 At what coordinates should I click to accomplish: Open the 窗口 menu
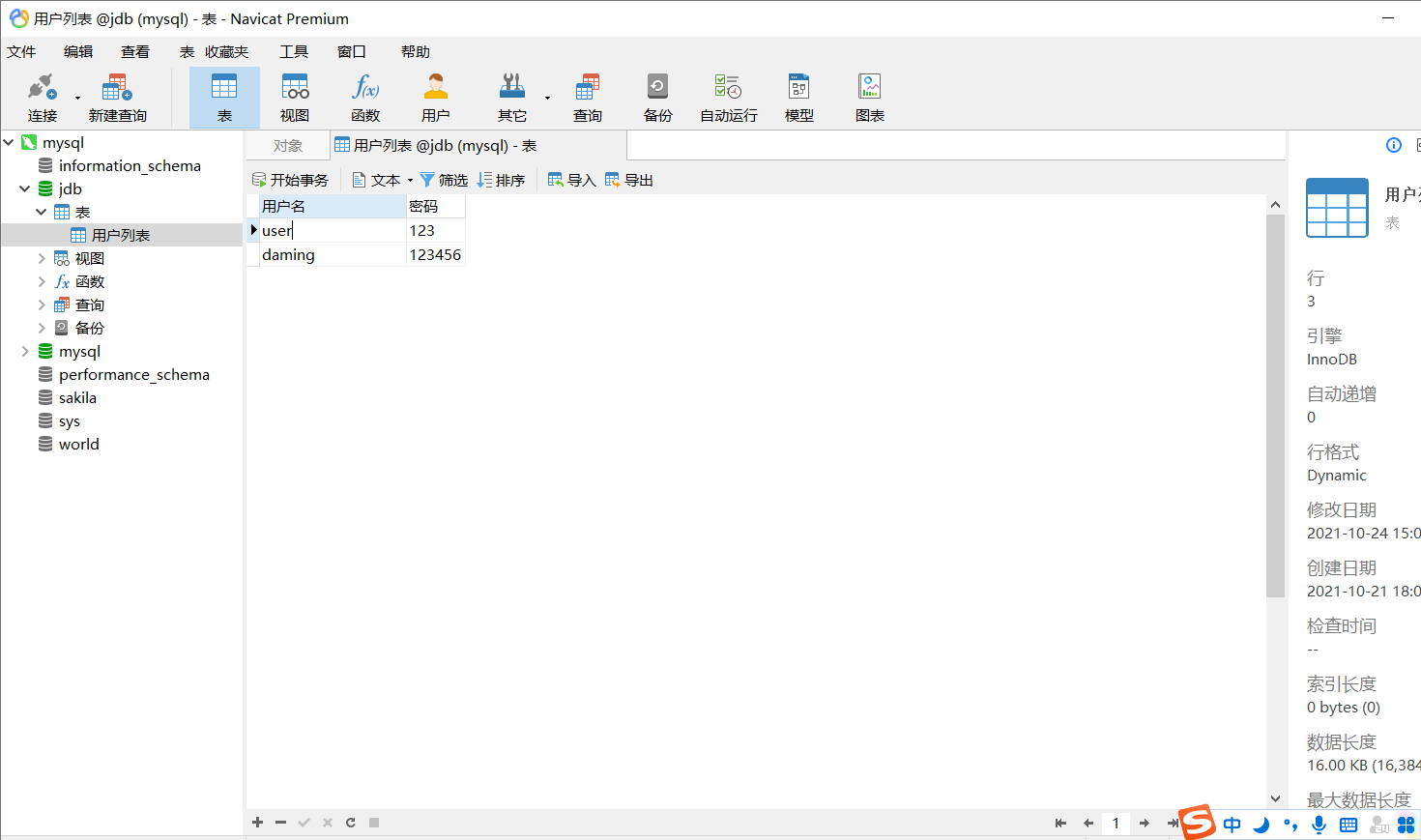pyautogui.click(x=352, y=52)
